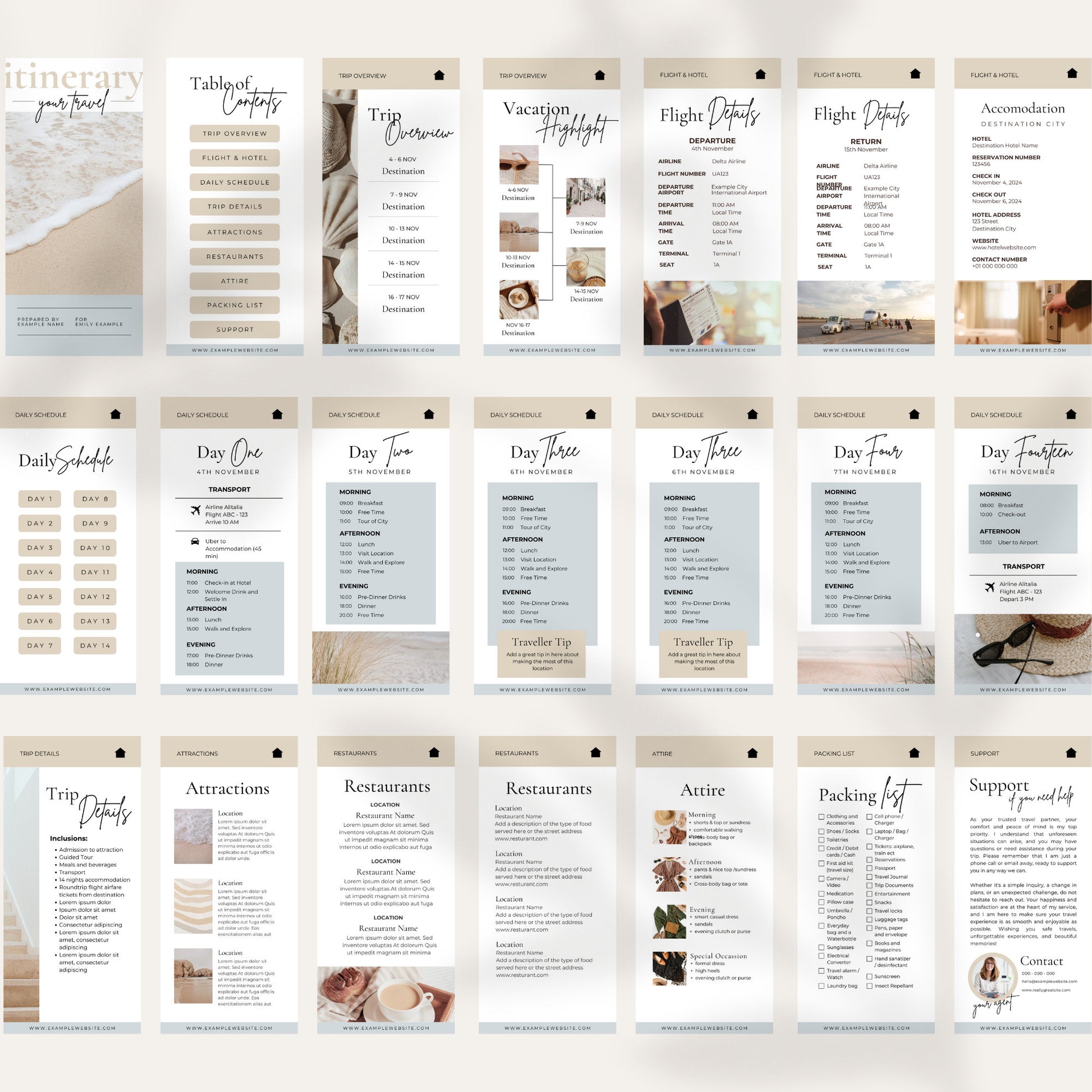This screenshot has height=1092, width=1092.
Task: Click home icon on Trip Overview page
Action: tap(439, 75)
